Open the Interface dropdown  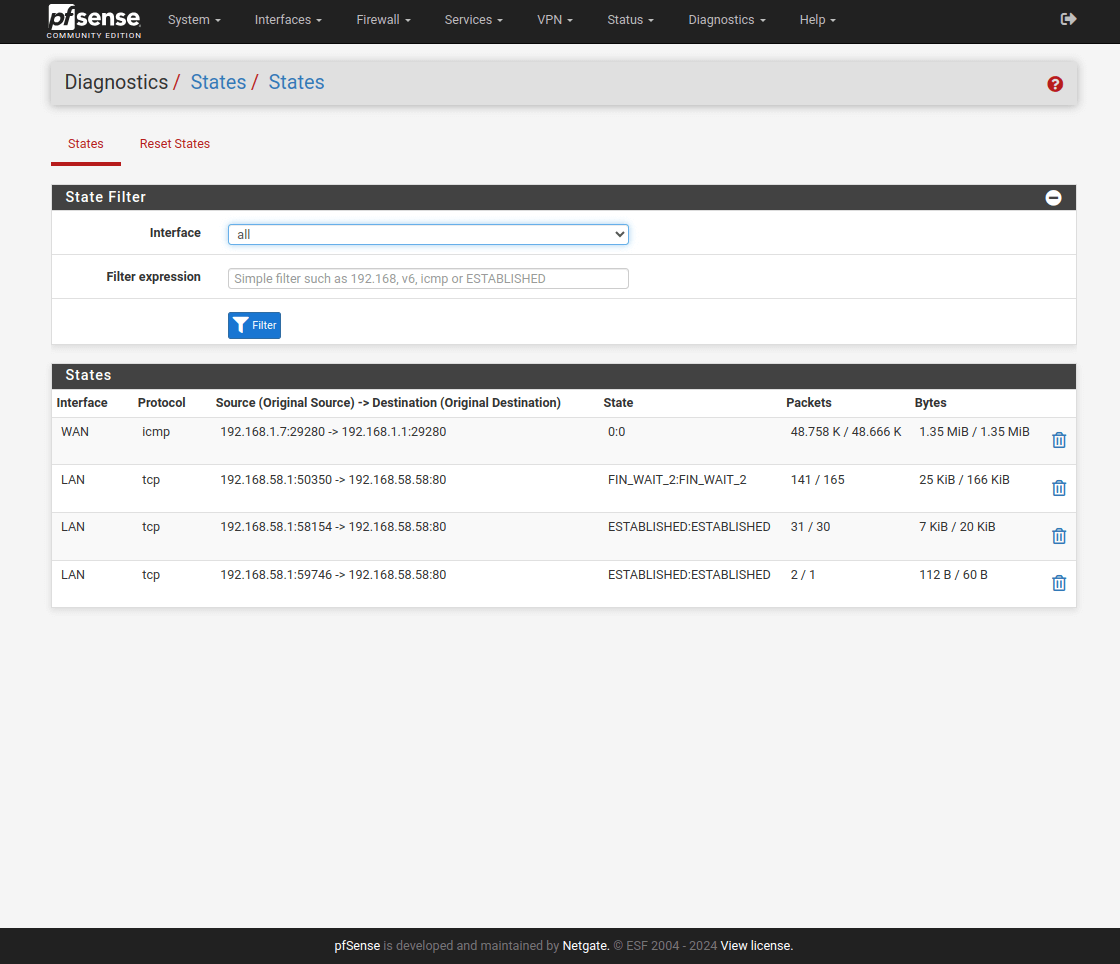[x=428, y=235]
